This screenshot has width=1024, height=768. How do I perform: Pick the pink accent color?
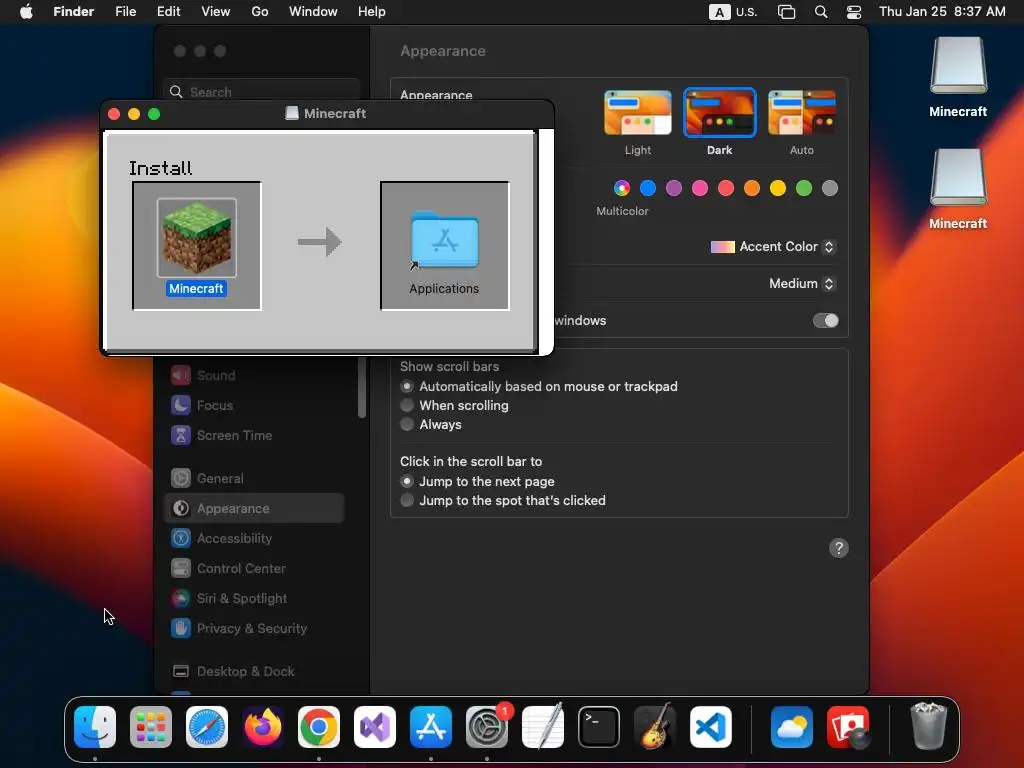[x=700, y=189]
